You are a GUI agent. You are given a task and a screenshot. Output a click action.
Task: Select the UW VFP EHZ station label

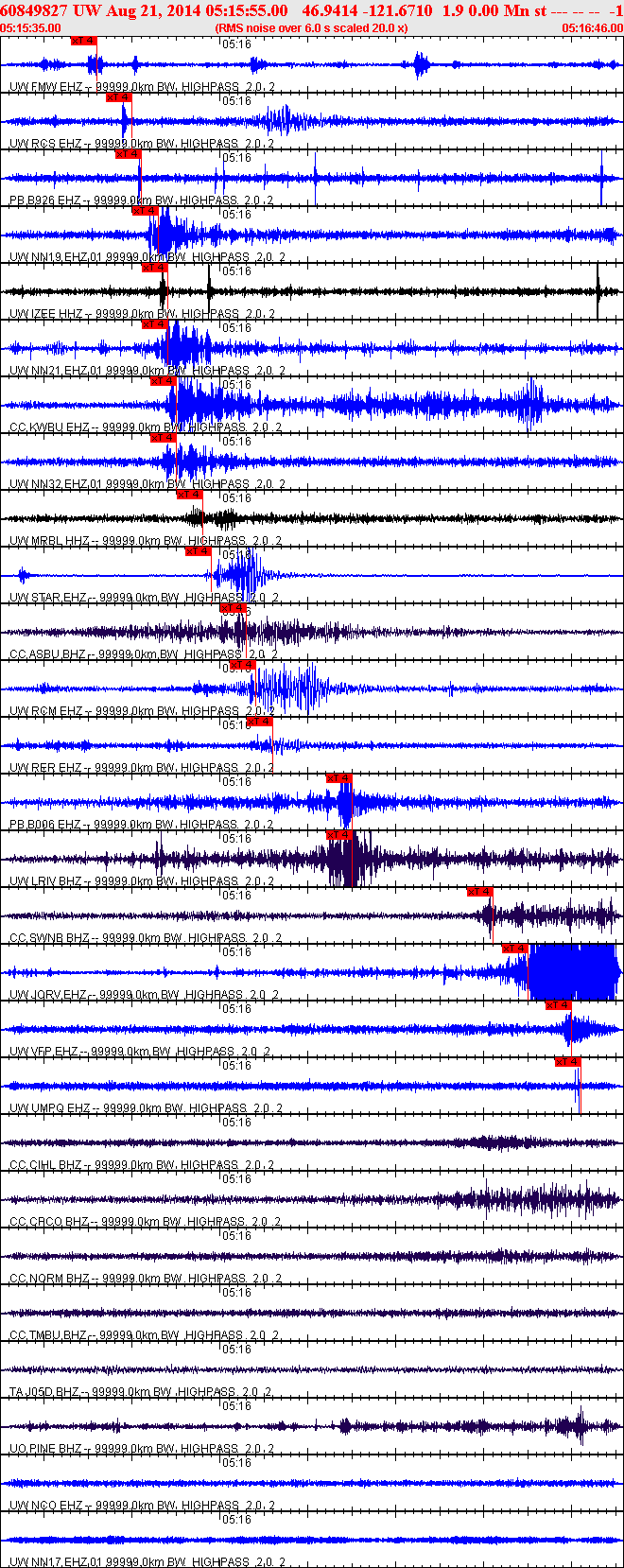click(x=44, y=1052)
